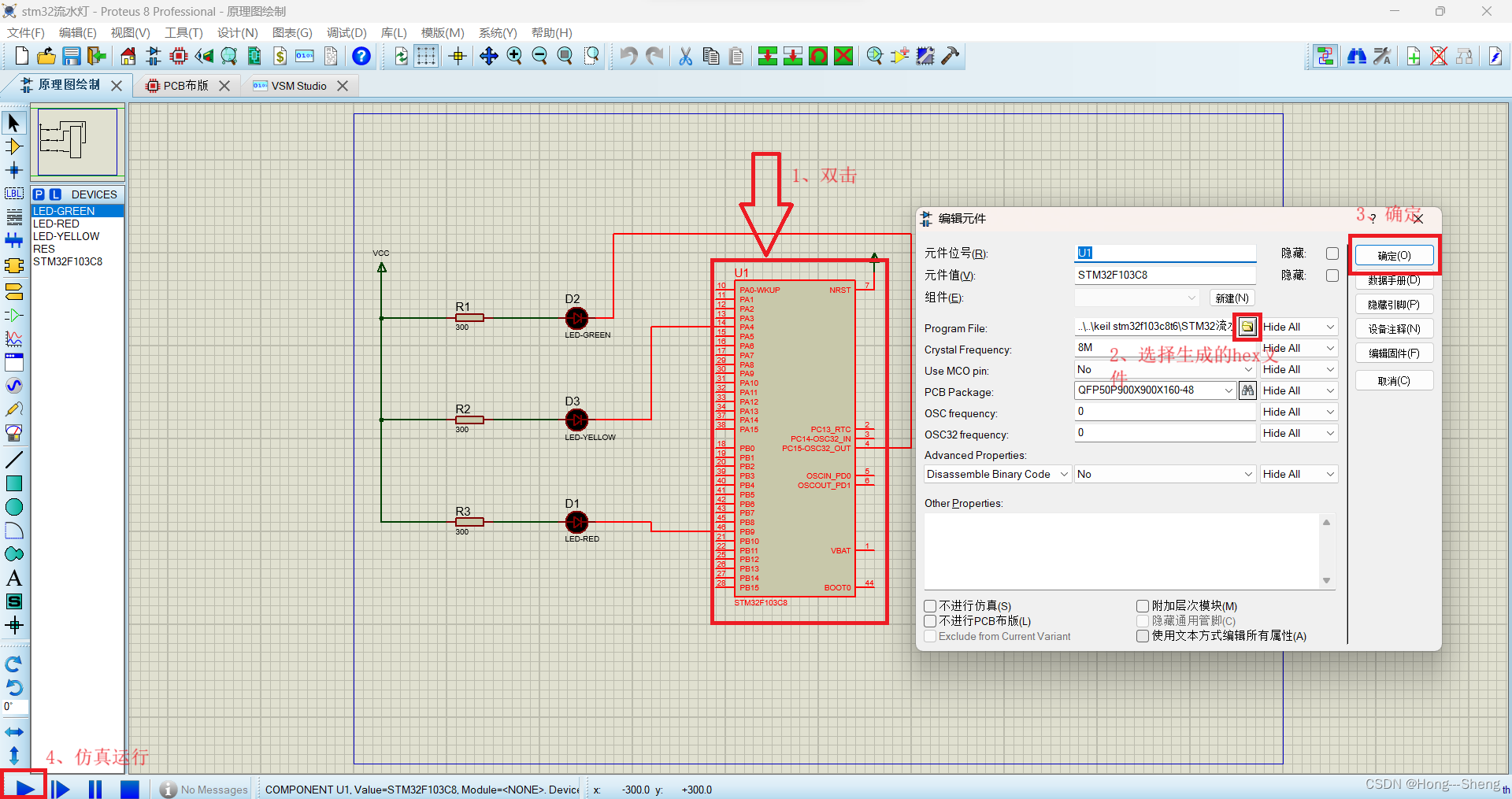Select the Wire Label tool
This screenshot has height=799, width=1512.
point(14,194)
